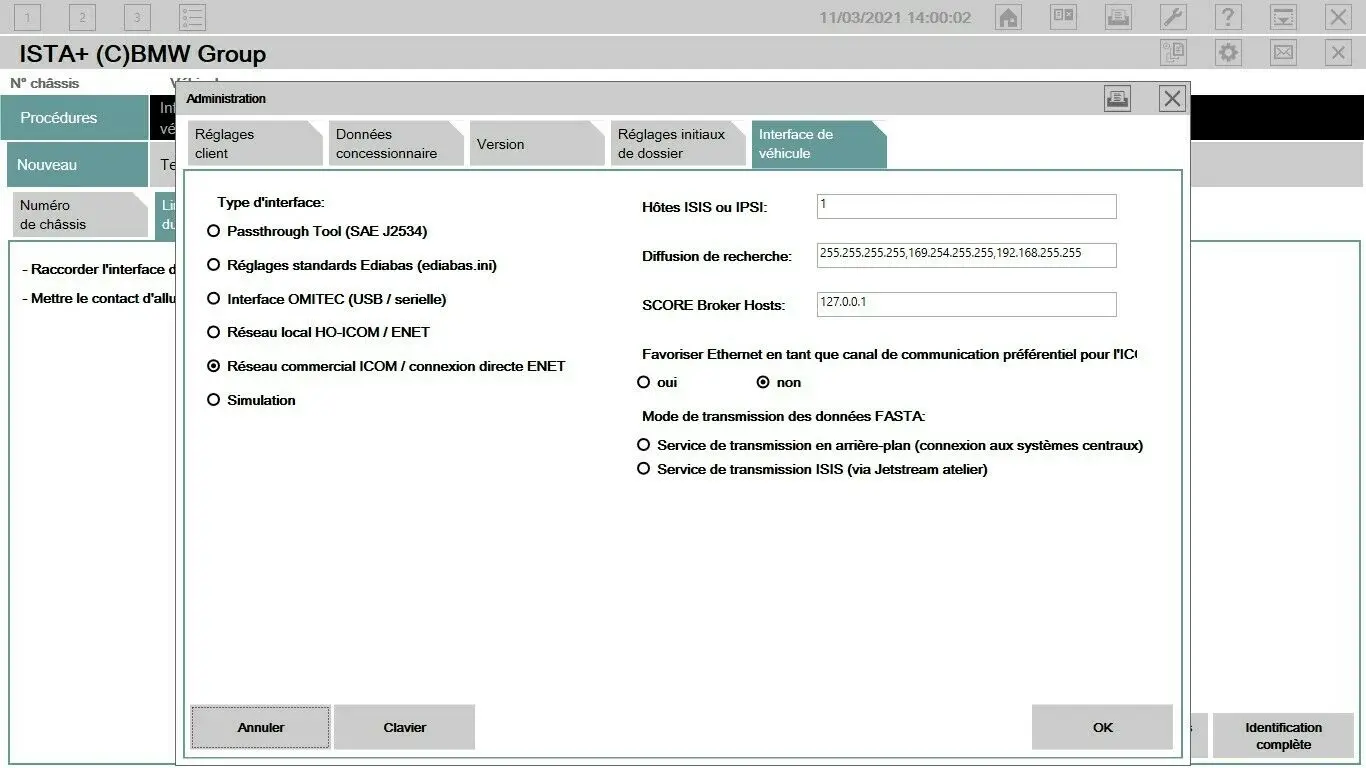
Task: Open the Numéro de châssis tab
Action: click(80, 215)
